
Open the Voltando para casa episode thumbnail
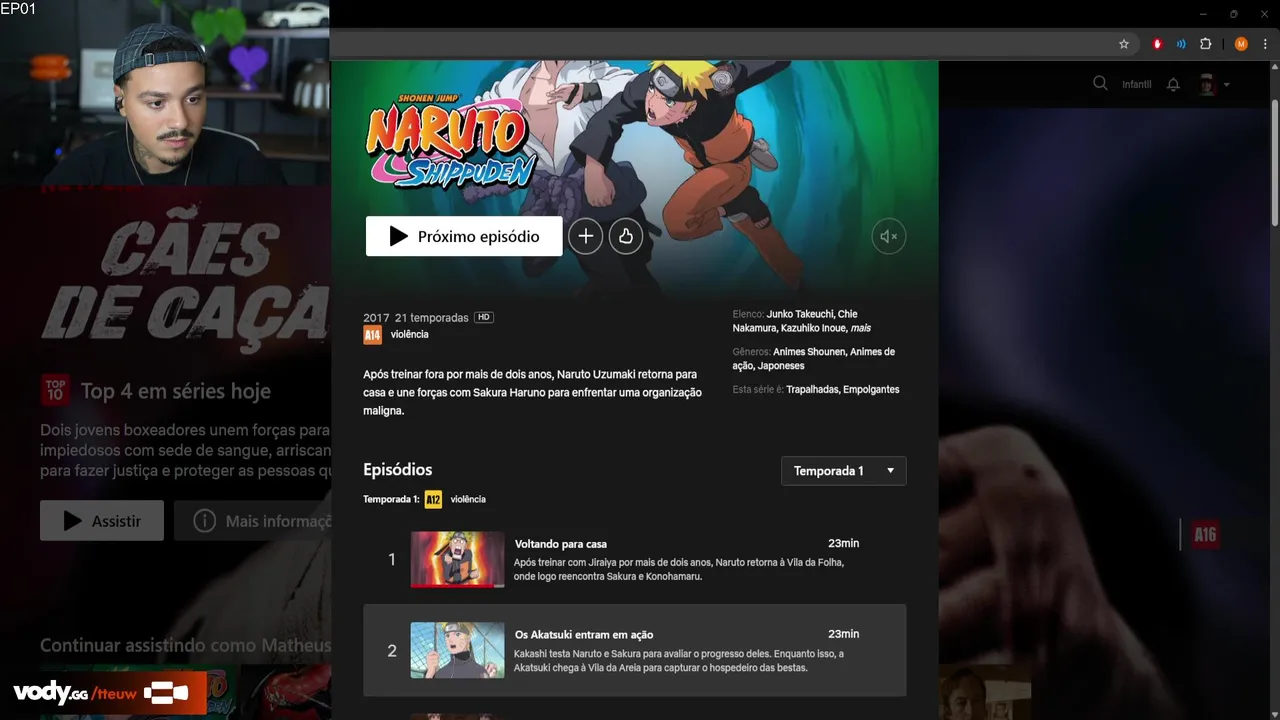[458, 559]
